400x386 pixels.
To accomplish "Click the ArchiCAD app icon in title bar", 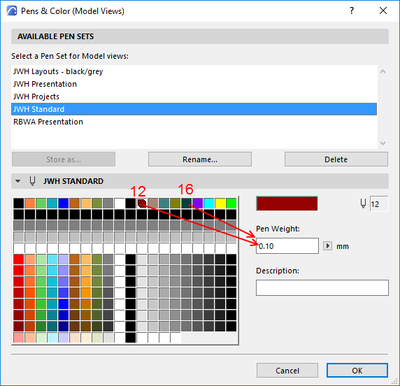I will click(x=12, y=11).
